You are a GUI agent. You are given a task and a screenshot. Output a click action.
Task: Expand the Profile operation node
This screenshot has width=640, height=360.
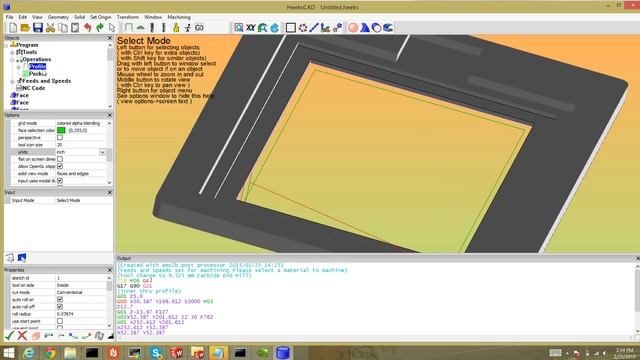coord(18,67)
